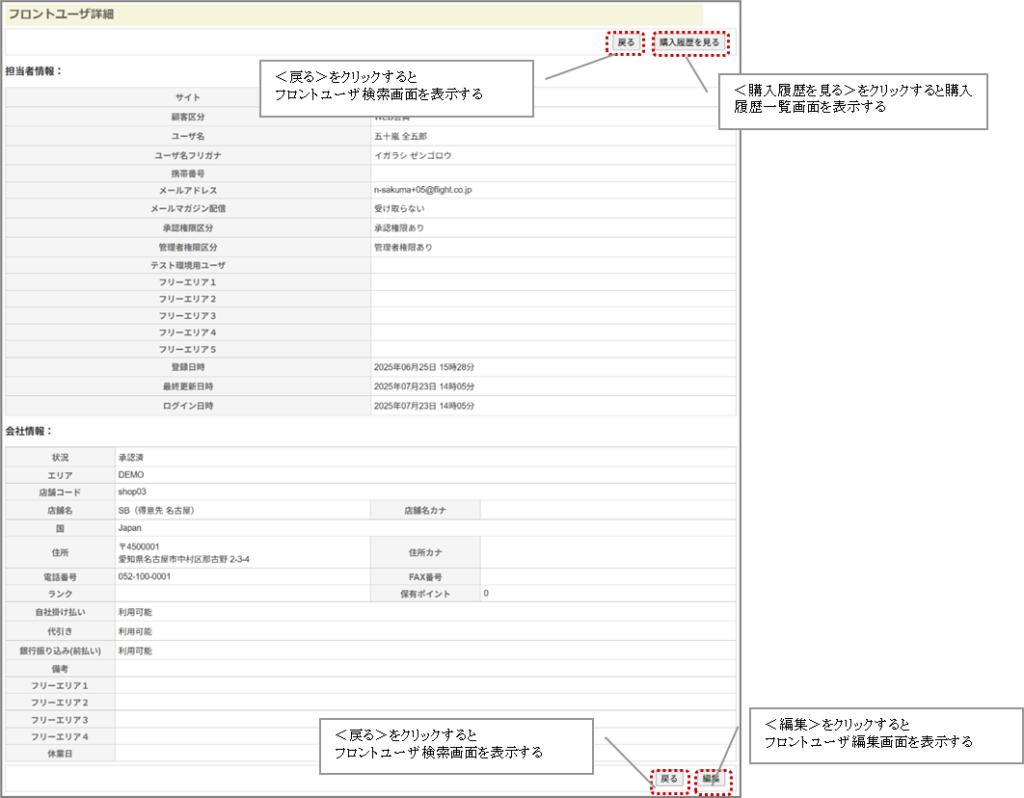Click the phone number 052-100-0001
1024x798 pixels.
[144, 577]
